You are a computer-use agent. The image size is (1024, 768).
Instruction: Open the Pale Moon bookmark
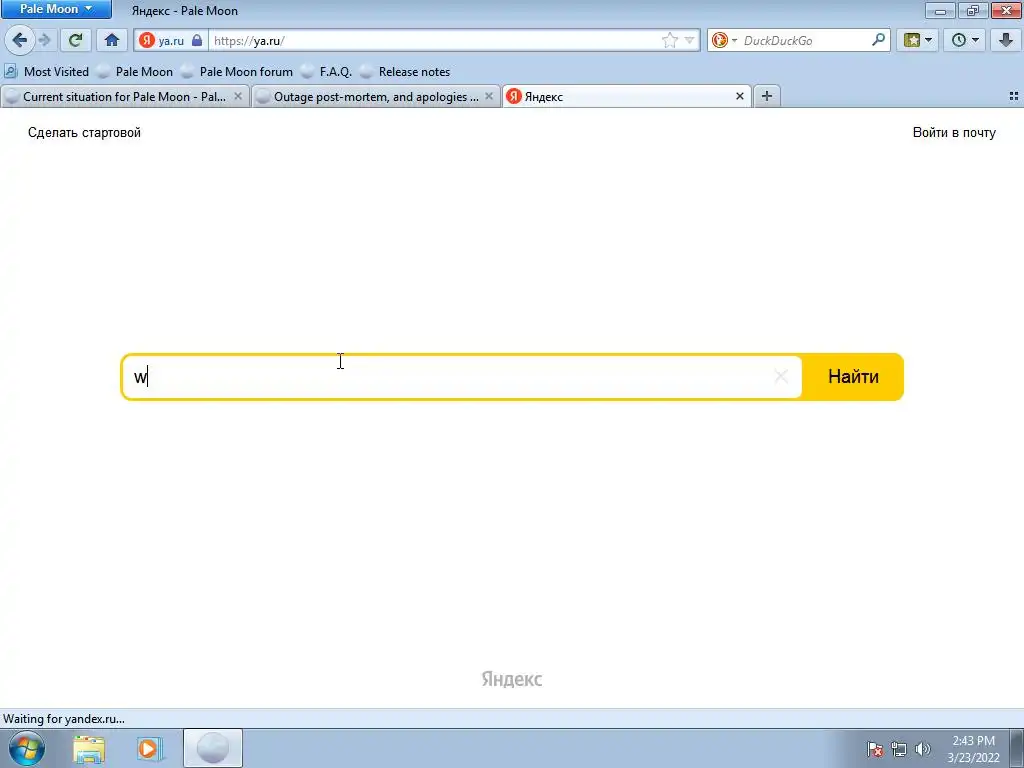coord(135,72)
